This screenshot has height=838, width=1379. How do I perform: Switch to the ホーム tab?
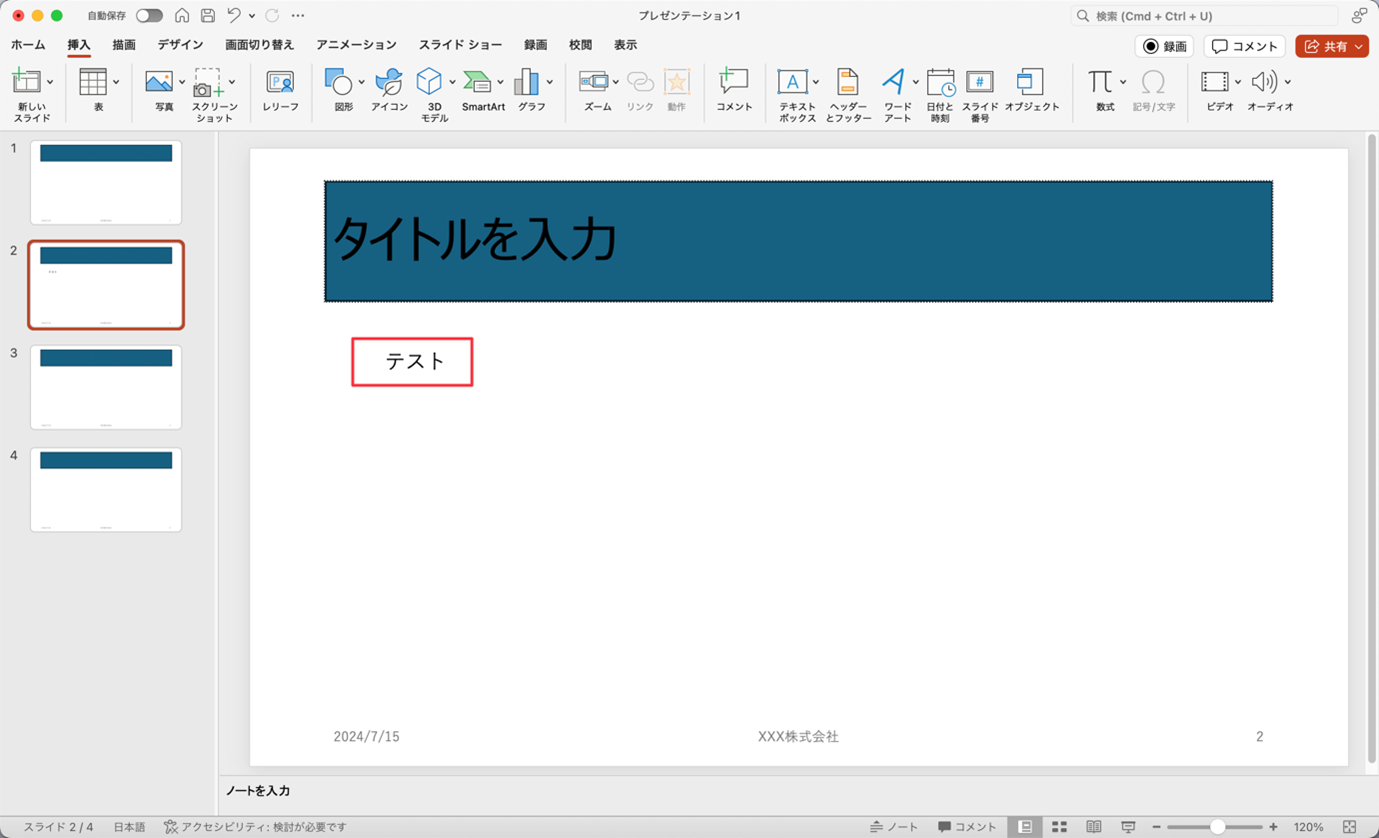click(x=28, y=45)
